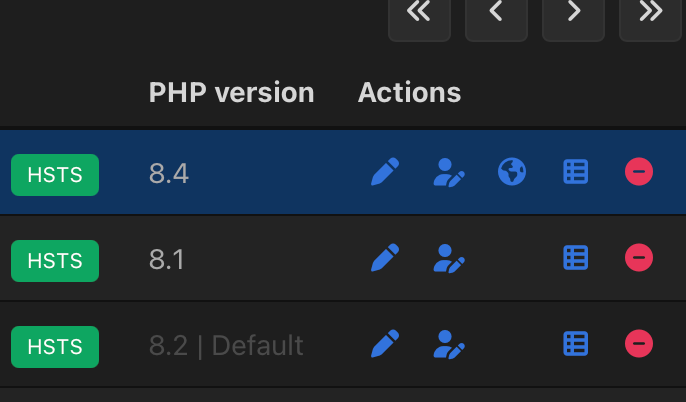Go to the first page with double-left arrows

click(x=419, y=14)
